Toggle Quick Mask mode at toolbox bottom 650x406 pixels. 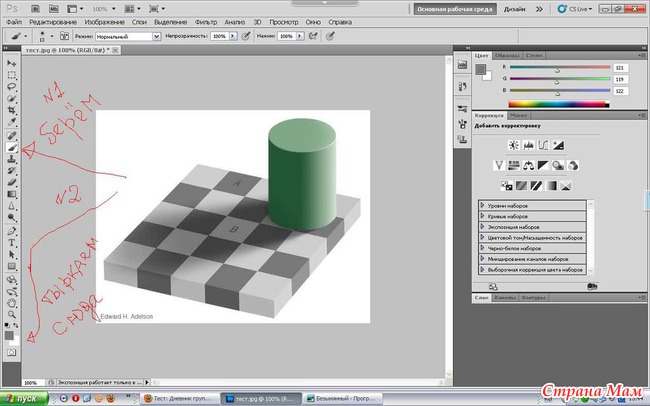coord(12,353)
